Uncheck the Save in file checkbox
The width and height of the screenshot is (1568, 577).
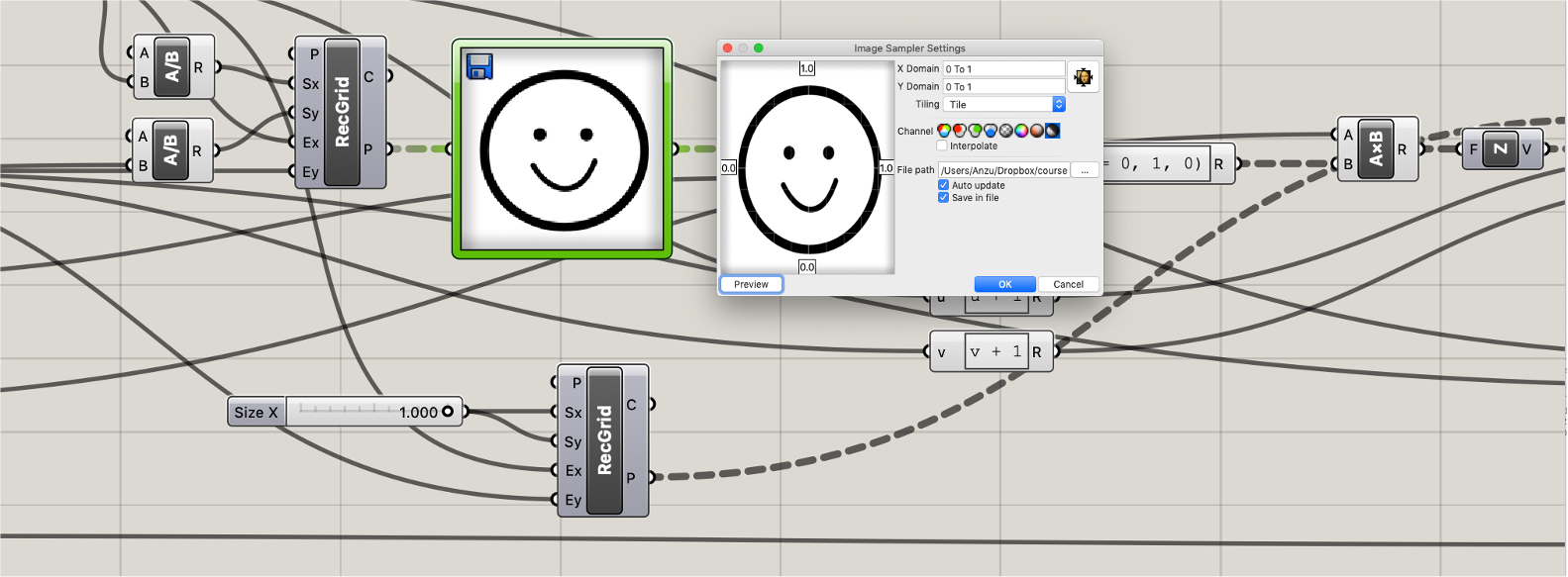(x=943, y=198)
